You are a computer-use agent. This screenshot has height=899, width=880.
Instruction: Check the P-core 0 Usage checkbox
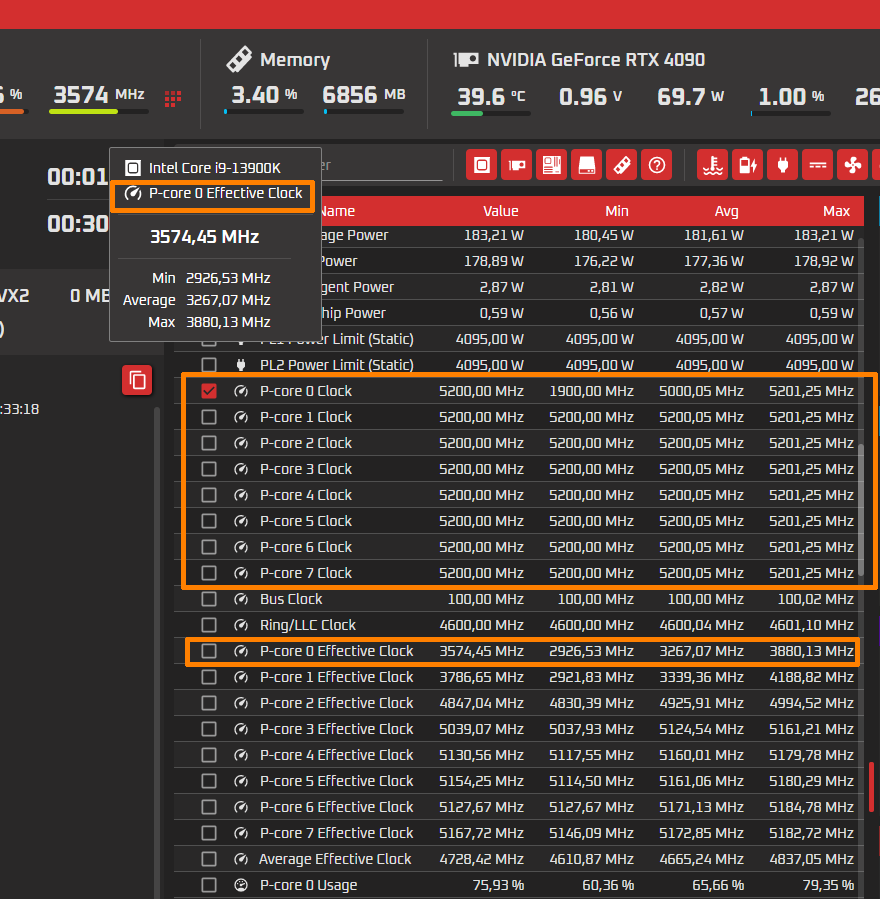[209, 885]
